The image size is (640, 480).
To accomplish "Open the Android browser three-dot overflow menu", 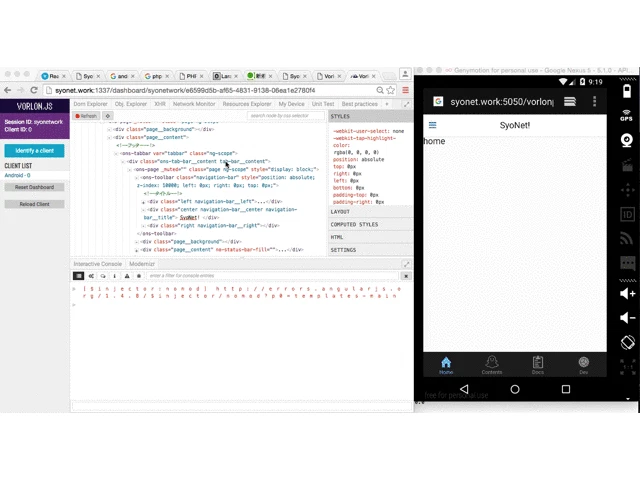I will [594, 101].
